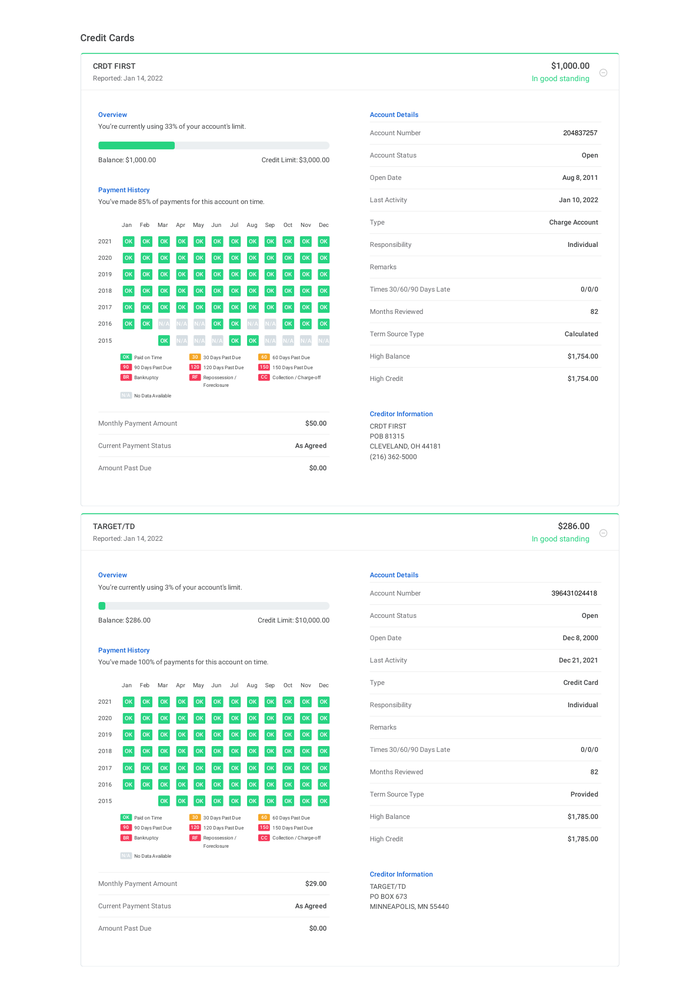700x990 pixels.
Task: Click TARGET/TD account number 396431024418
Action: [x=574, y=593]
